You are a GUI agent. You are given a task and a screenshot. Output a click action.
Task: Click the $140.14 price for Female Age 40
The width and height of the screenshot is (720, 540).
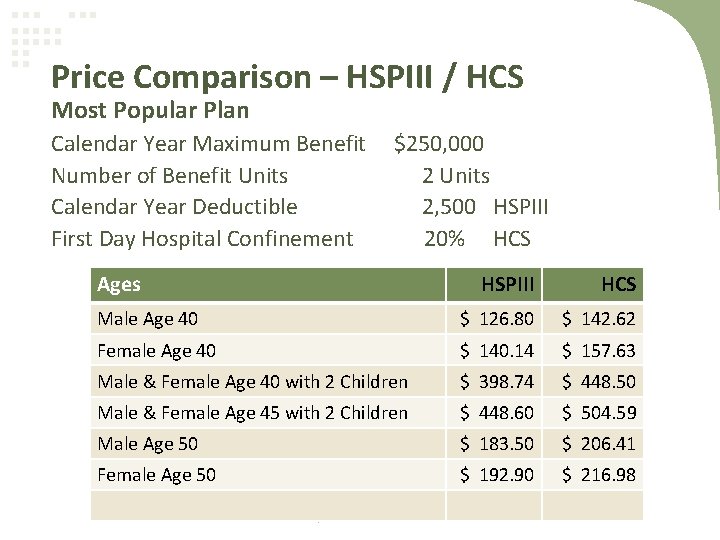pyautogui.click(x=497, y=351)
